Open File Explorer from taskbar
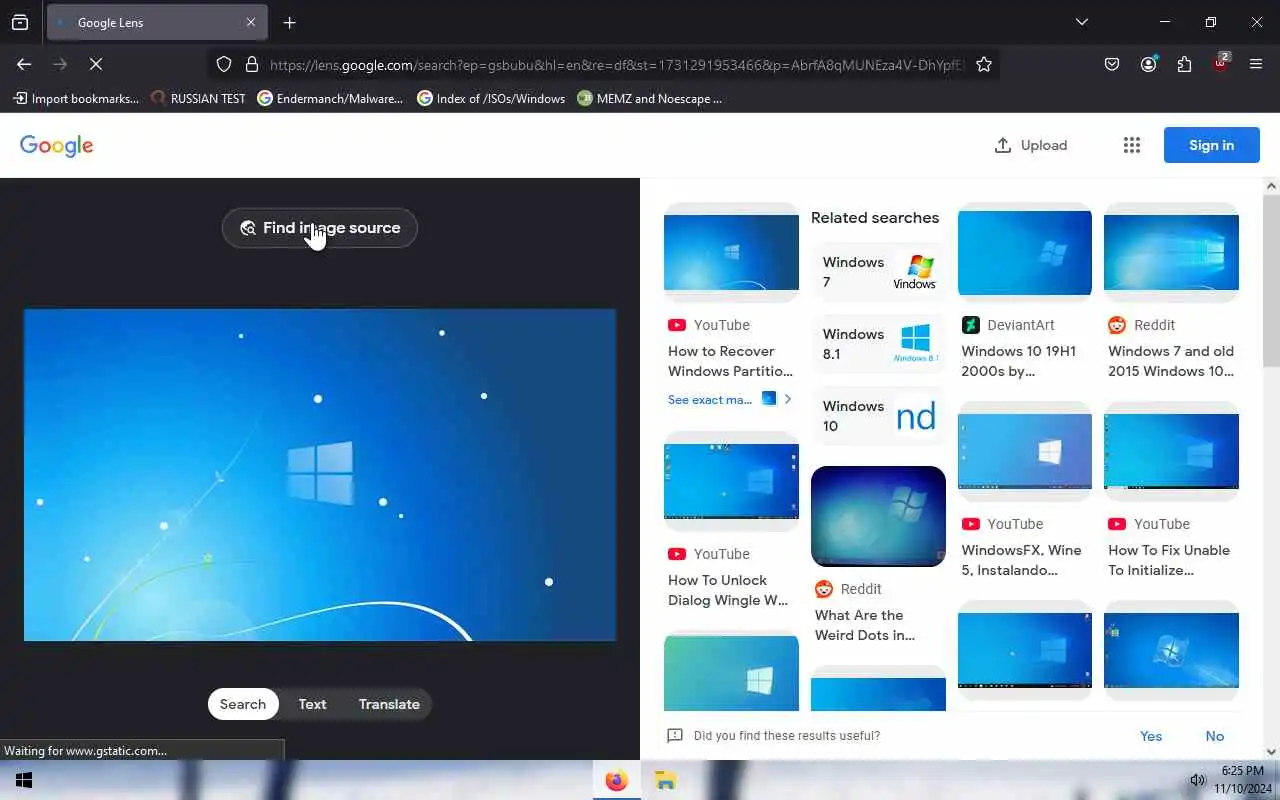This screenshot has height=800, width=1280. 665,780
